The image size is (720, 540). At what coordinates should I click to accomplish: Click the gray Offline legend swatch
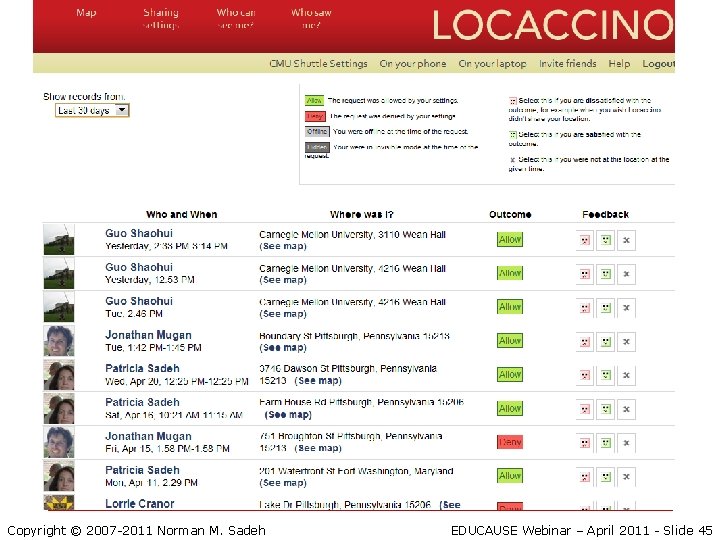[317, 132]
